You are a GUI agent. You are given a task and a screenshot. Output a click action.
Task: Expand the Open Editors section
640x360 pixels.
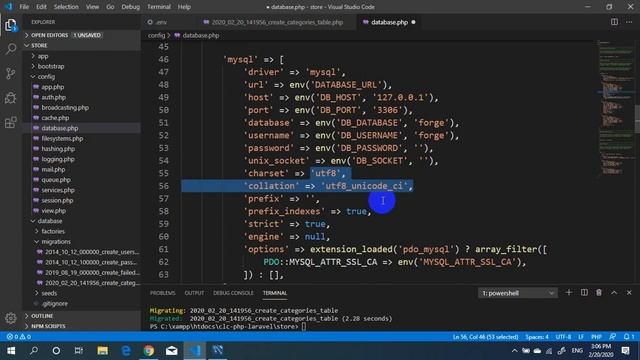click(x=82, y=35)
